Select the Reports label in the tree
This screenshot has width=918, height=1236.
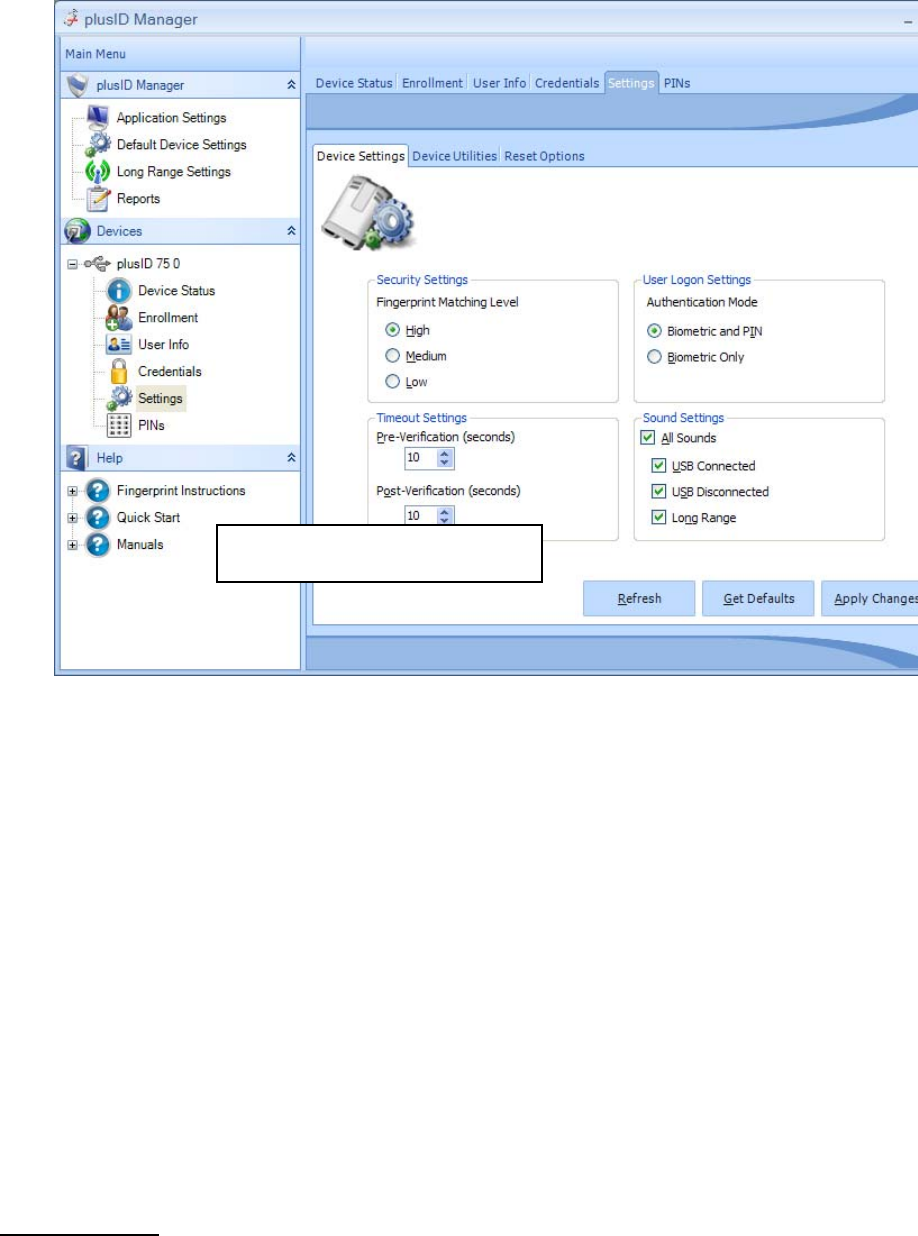tap(138, 199)
